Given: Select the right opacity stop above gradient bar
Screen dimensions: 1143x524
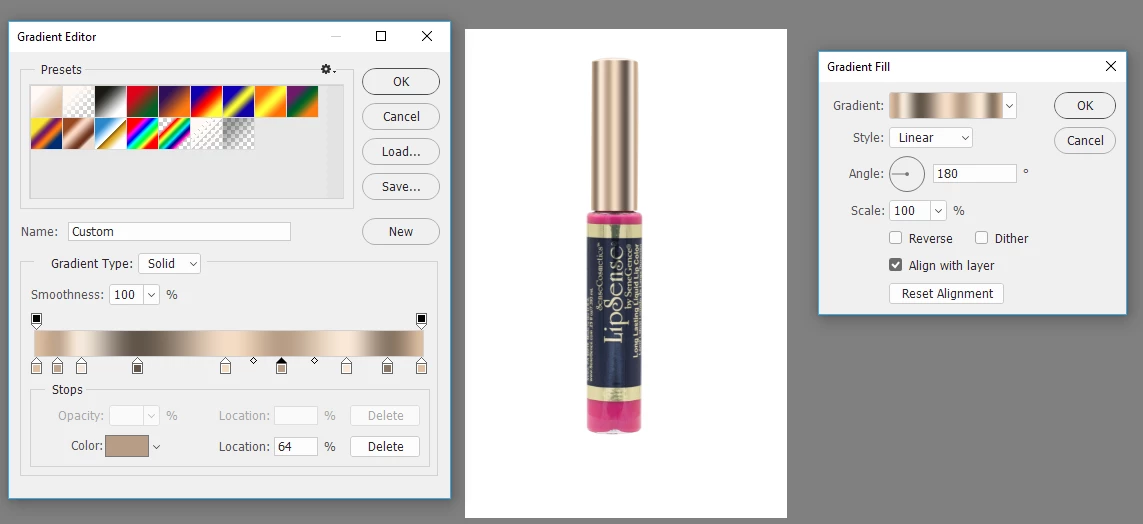Looking at the screenshot, I should coord(421,320).
